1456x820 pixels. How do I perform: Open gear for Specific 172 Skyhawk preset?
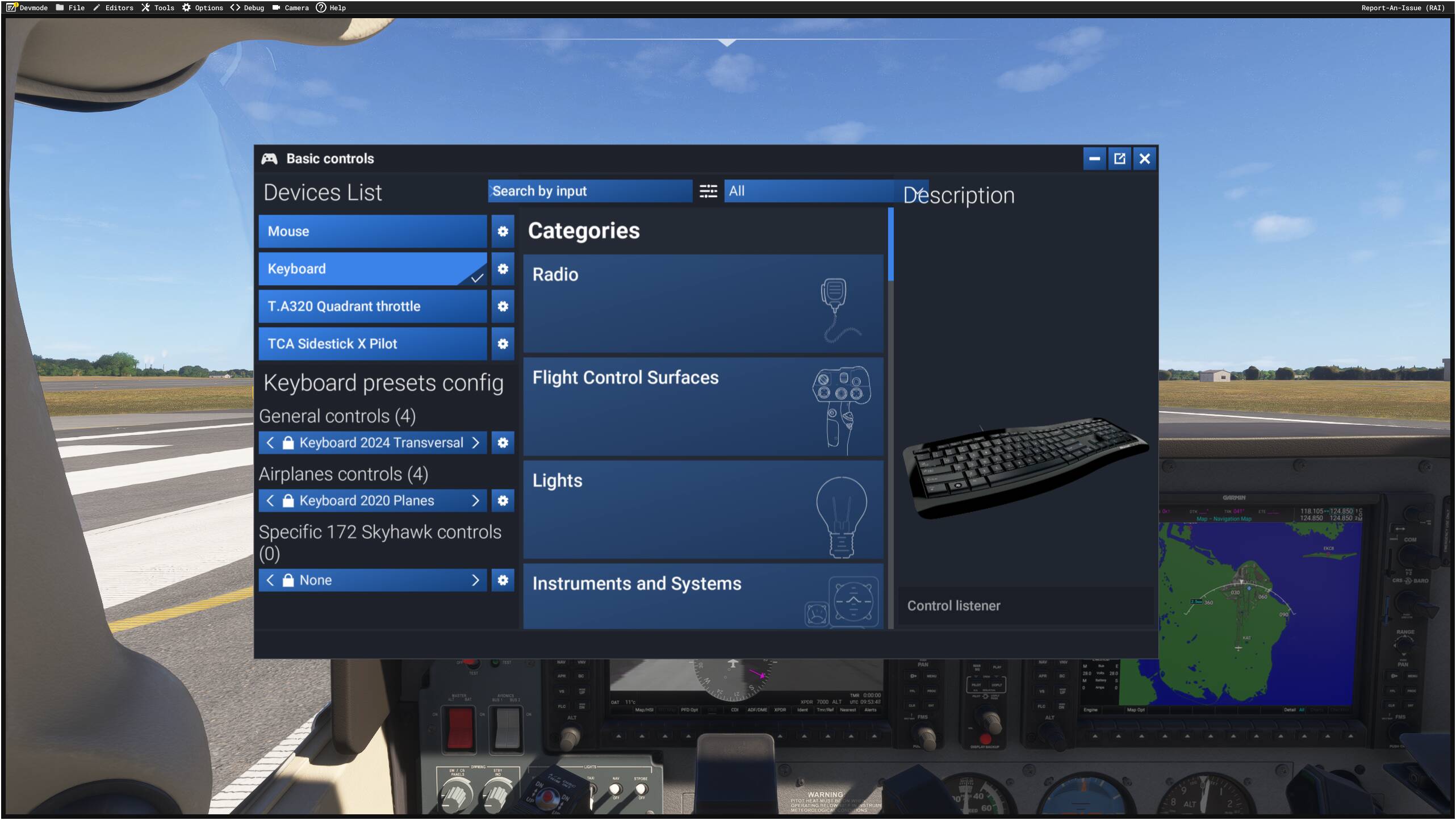coord(503,580)
